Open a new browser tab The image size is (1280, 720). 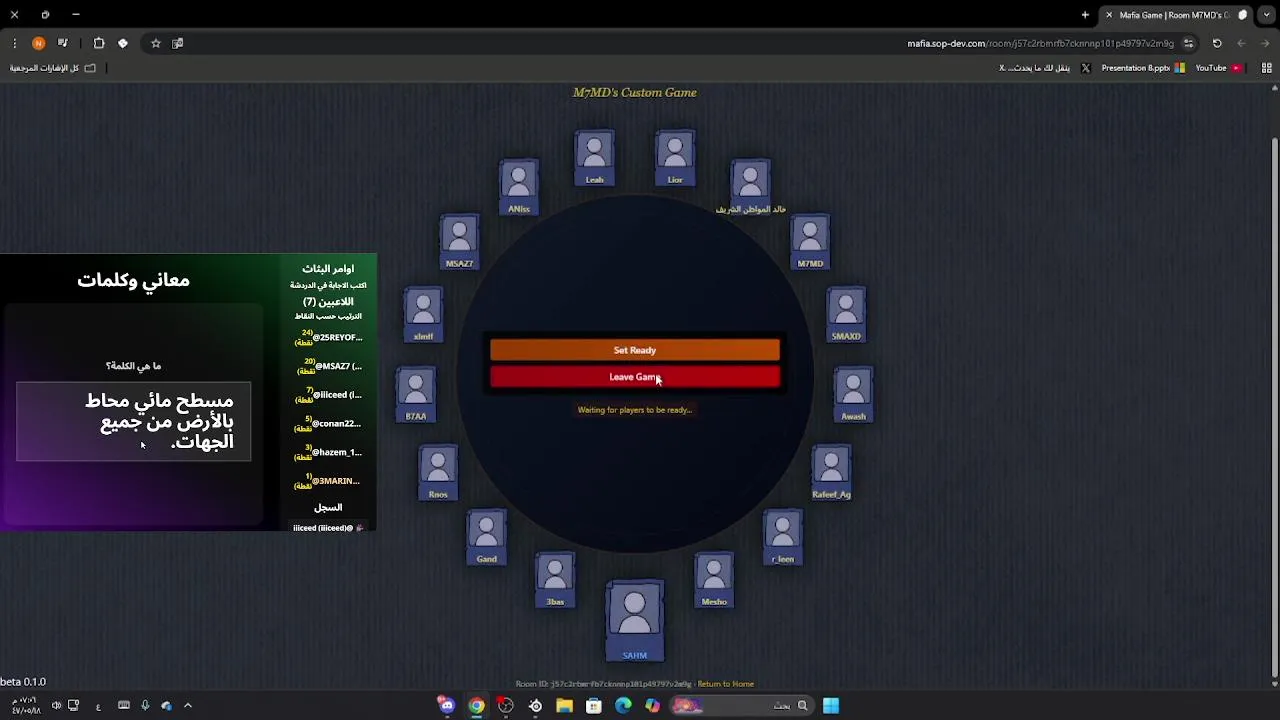coord(1085,15)
